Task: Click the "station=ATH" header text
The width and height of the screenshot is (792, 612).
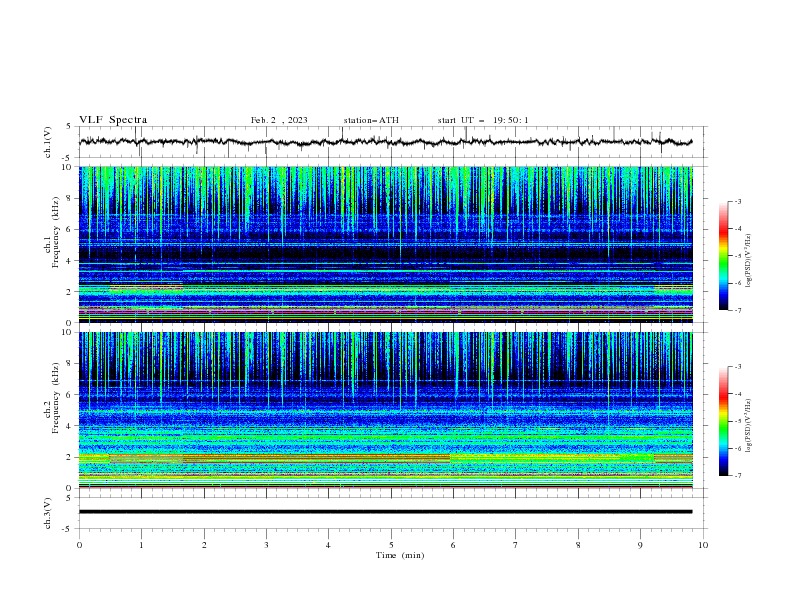Action: pos(371,120)
